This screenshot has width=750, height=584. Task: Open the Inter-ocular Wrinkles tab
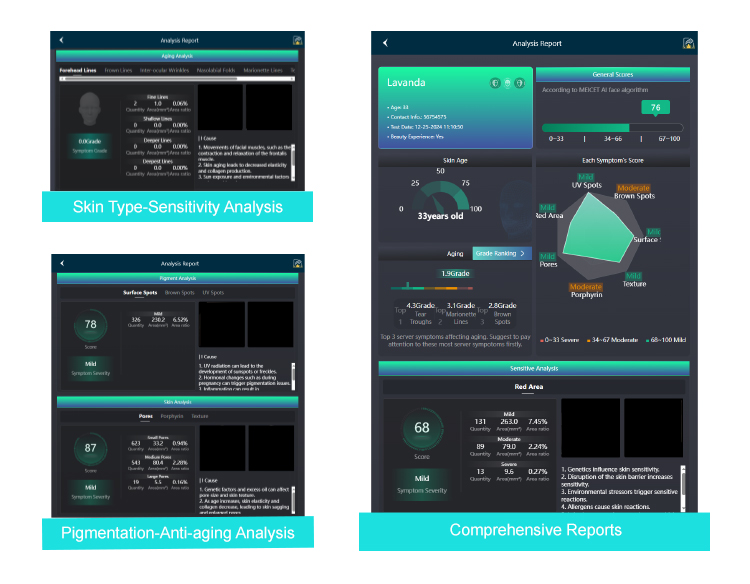click(x=165, y=71)
